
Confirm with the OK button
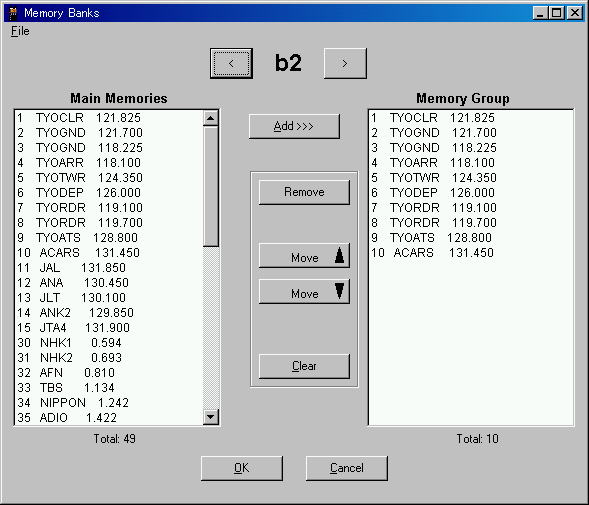242,468
